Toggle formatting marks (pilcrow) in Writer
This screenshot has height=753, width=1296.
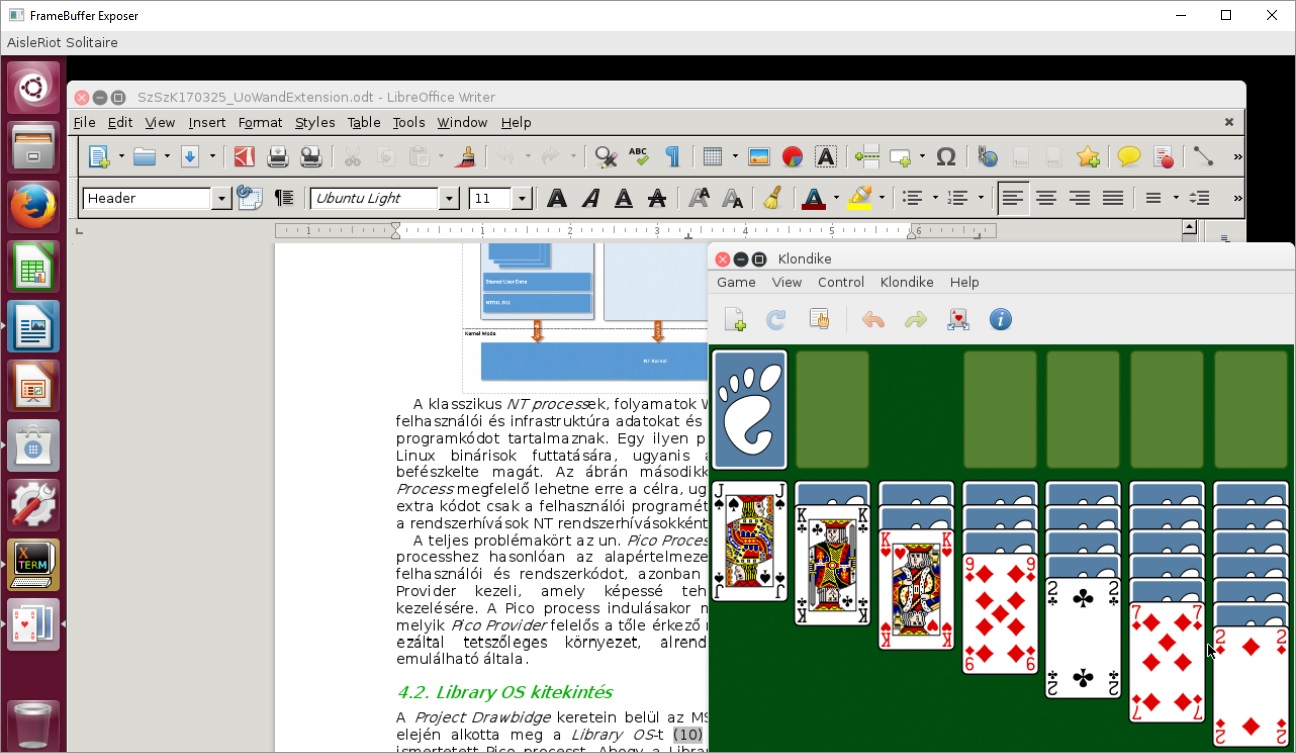[672, 157]
